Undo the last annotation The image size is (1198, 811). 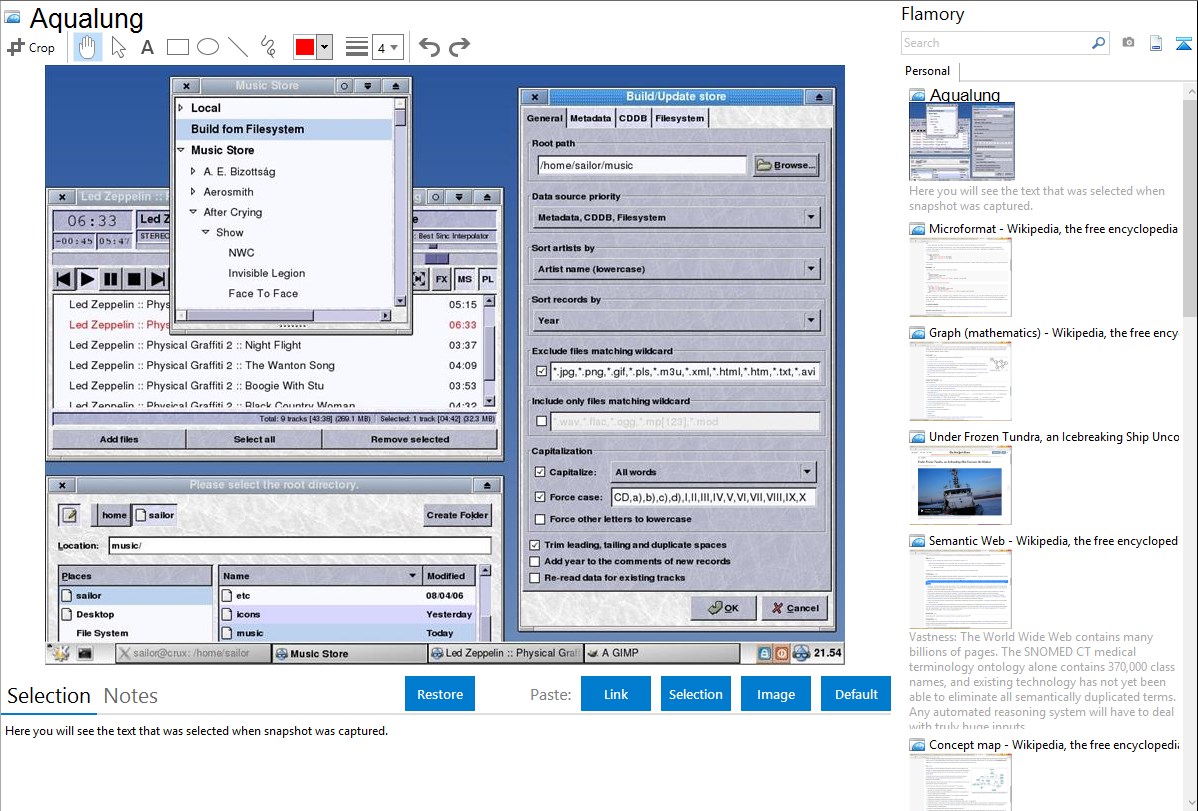pyautogui.click(x=429, y=47)
